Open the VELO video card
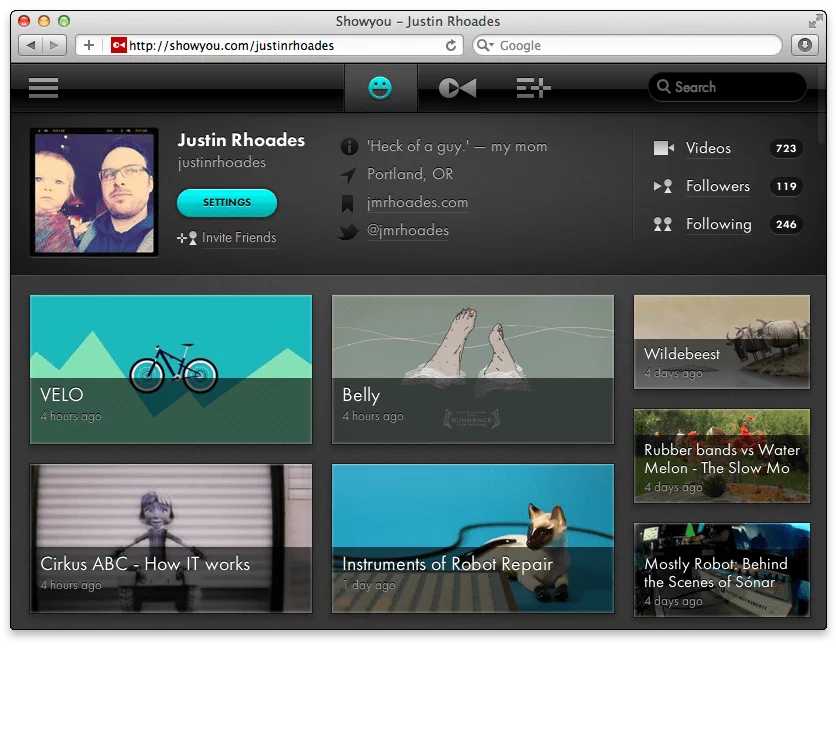This screenshot has width=836, height=732. pos(171,369)
